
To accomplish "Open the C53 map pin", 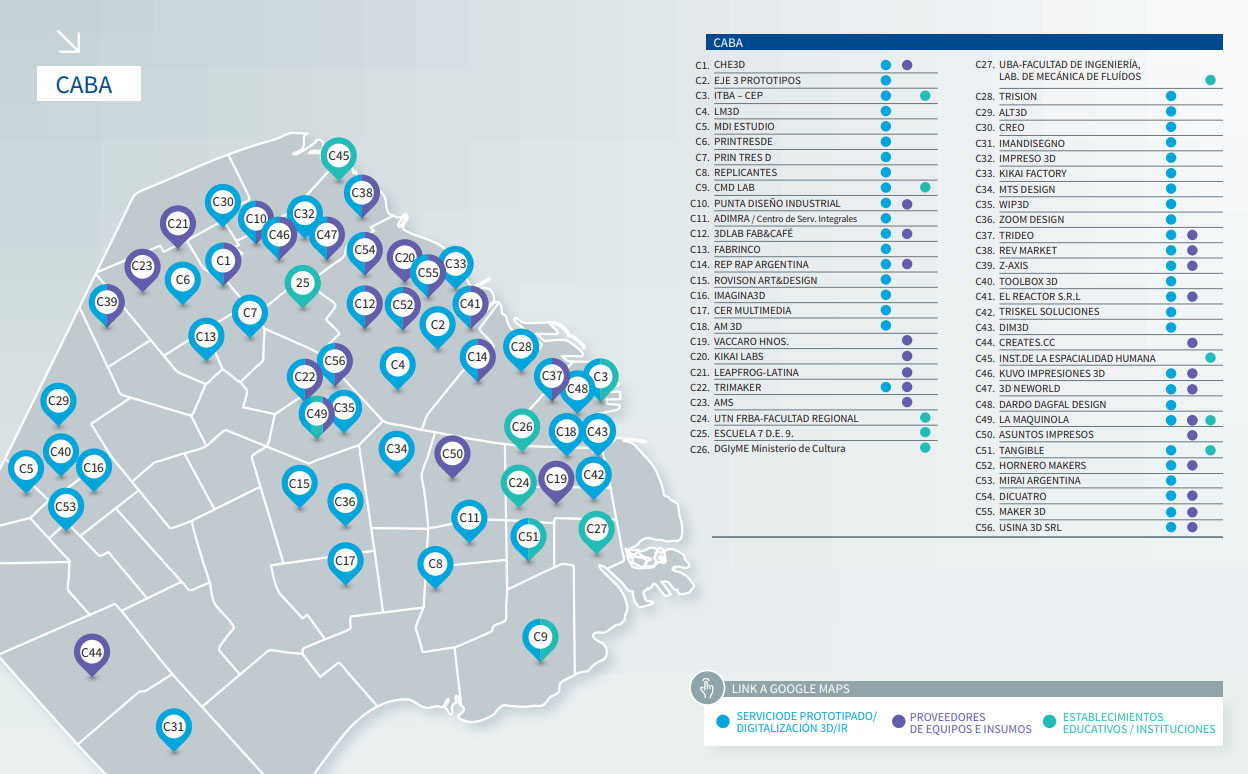I will point(66,509).
